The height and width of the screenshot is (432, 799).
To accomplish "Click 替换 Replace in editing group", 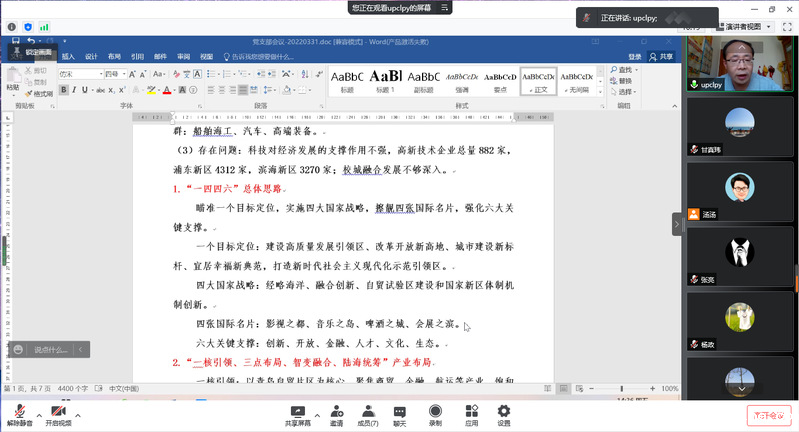I will [x=622, y=81].
